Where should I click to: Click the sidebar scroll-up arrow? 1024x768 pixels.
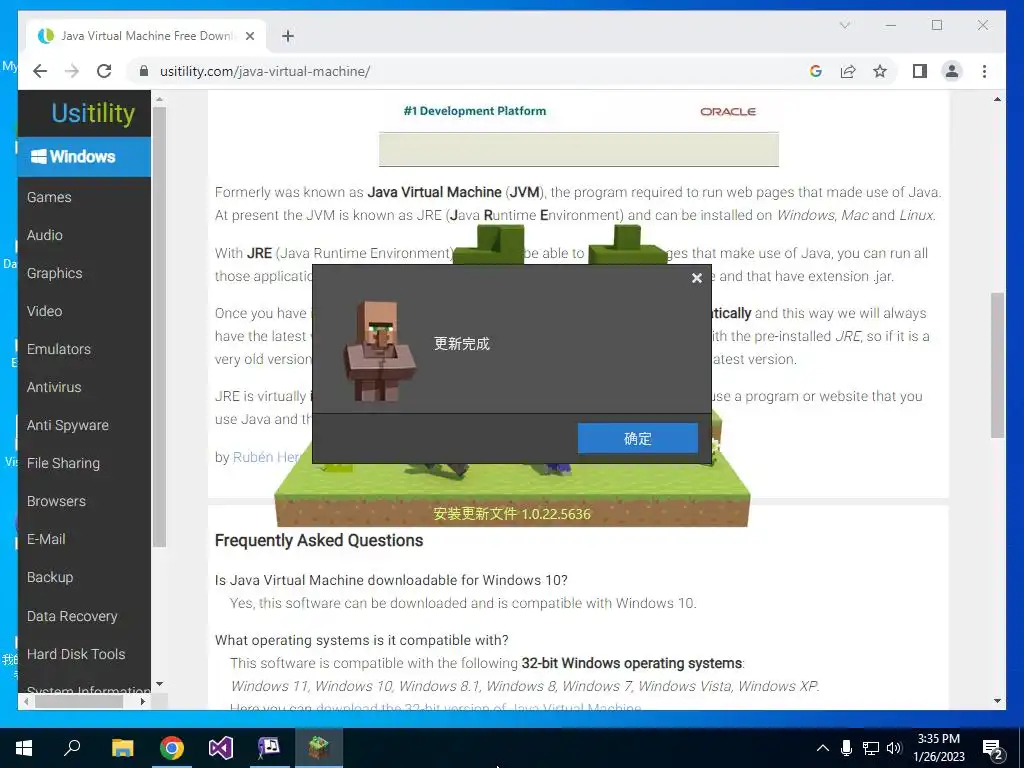pos(159,99)
